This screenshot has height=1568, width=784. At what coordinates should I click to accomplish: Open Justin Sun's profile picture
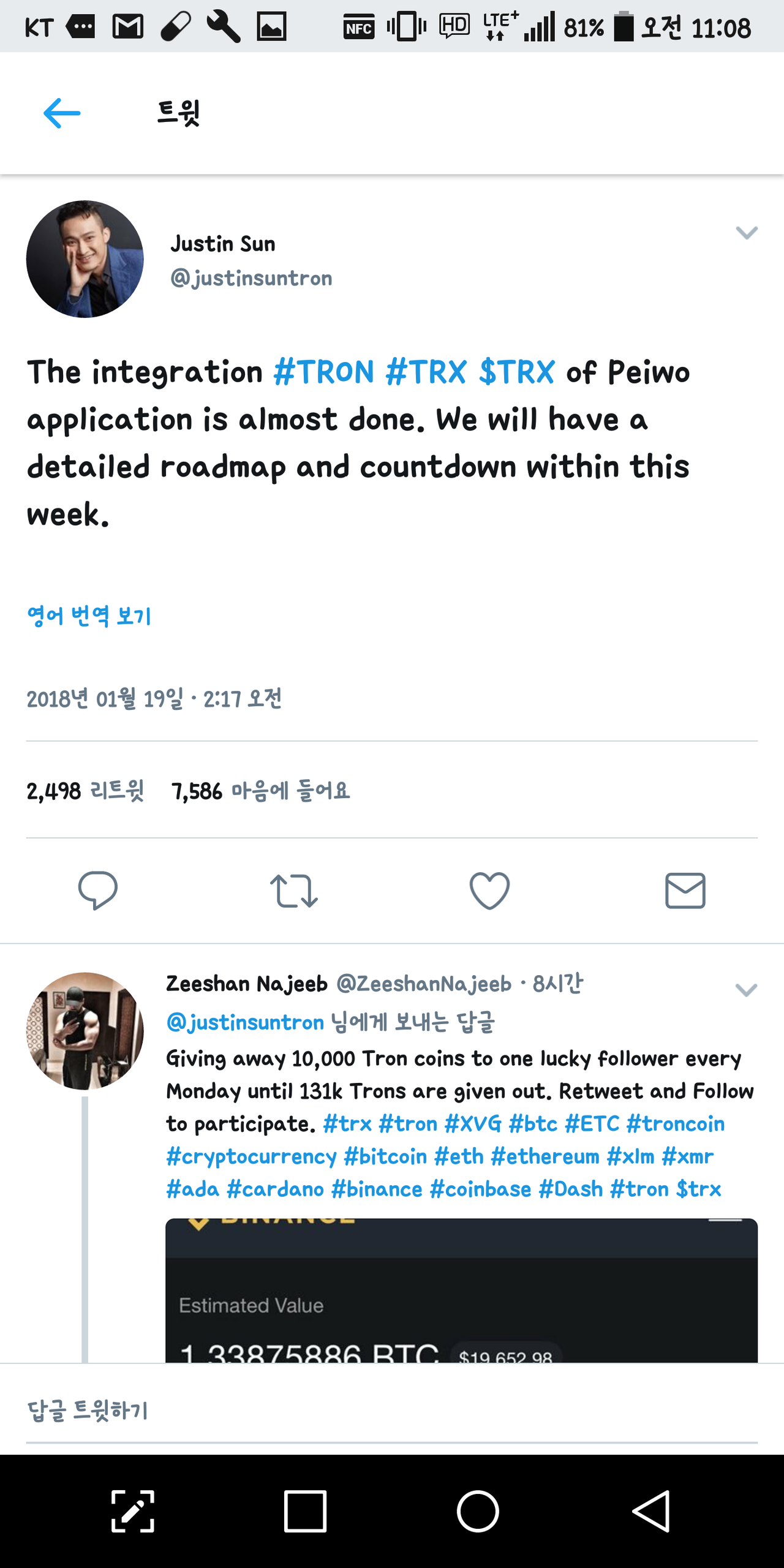[x=85, y=259]
